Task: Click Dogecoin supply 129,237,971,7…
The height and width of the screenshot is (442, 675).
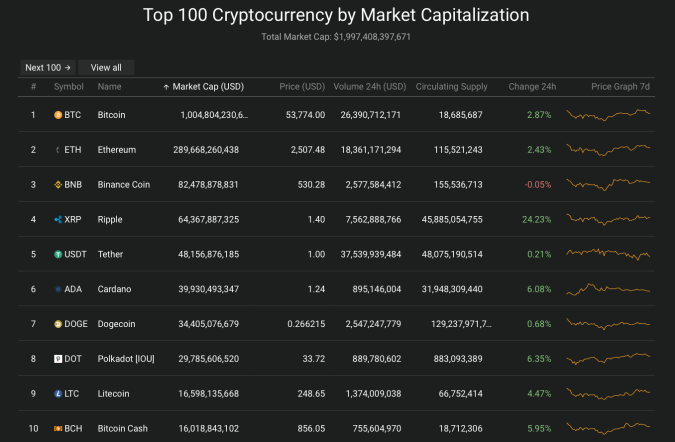Action: click(461, 324)
